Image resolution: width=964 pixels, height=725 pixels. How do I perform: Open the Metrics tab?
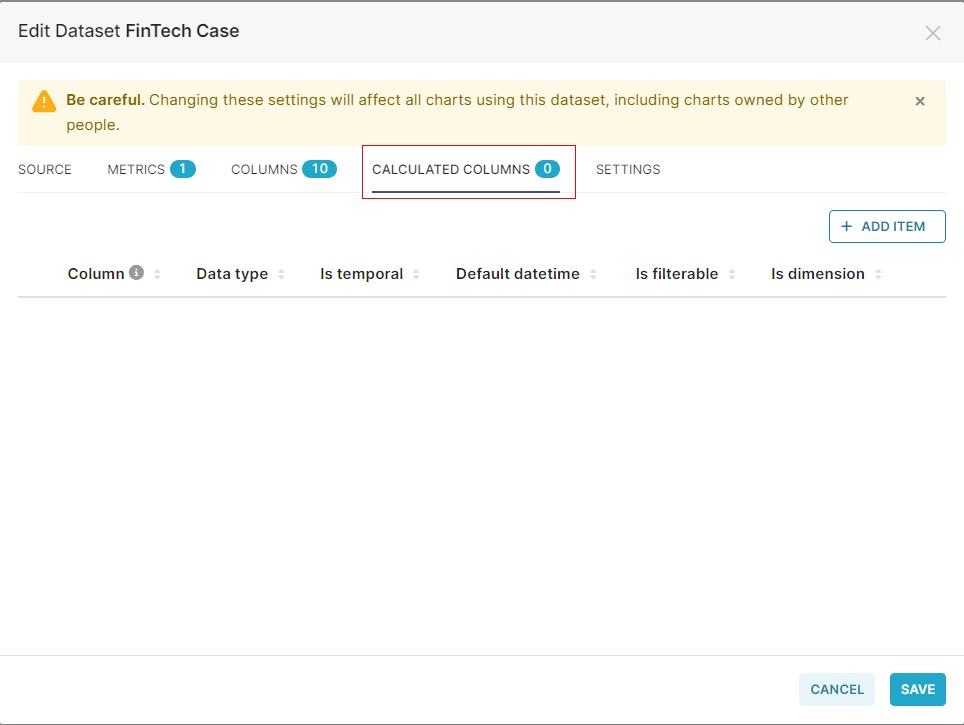point(151,169)
